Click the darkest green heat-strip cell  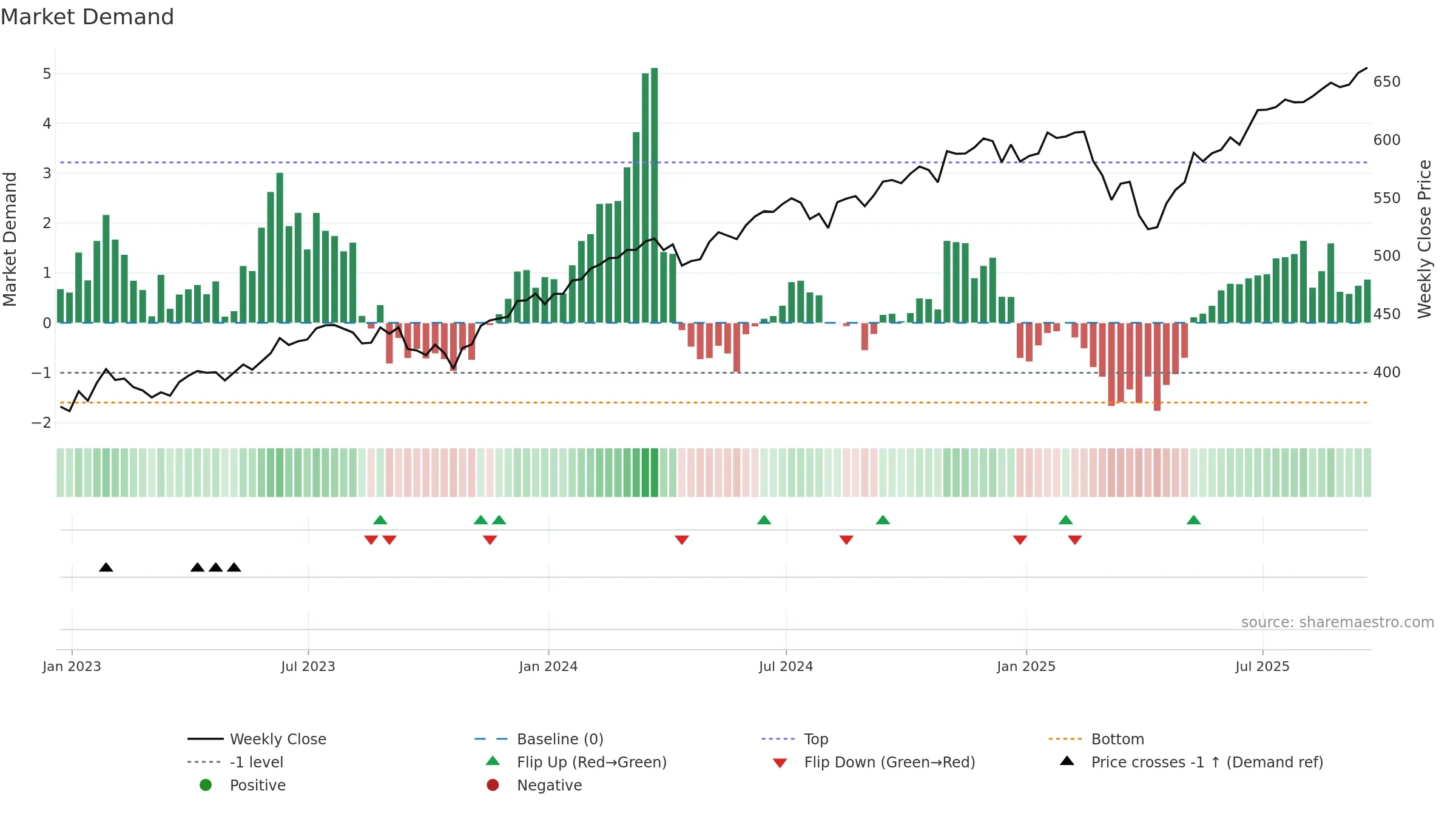[x=655, y=473]
